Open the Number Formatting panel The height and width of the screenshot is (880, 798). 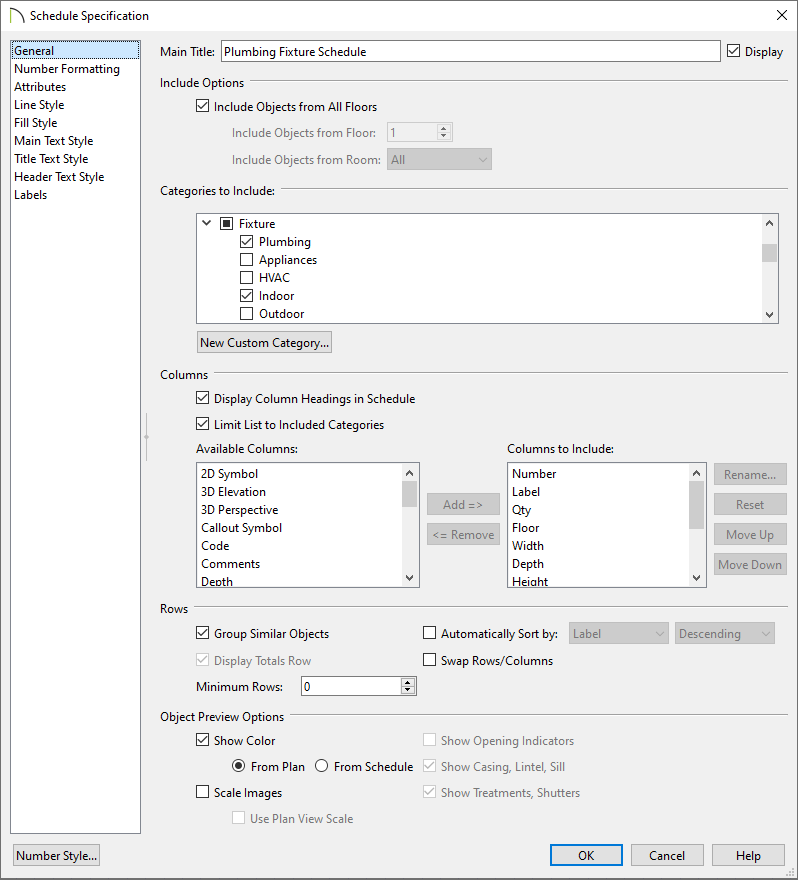[66, 69]
